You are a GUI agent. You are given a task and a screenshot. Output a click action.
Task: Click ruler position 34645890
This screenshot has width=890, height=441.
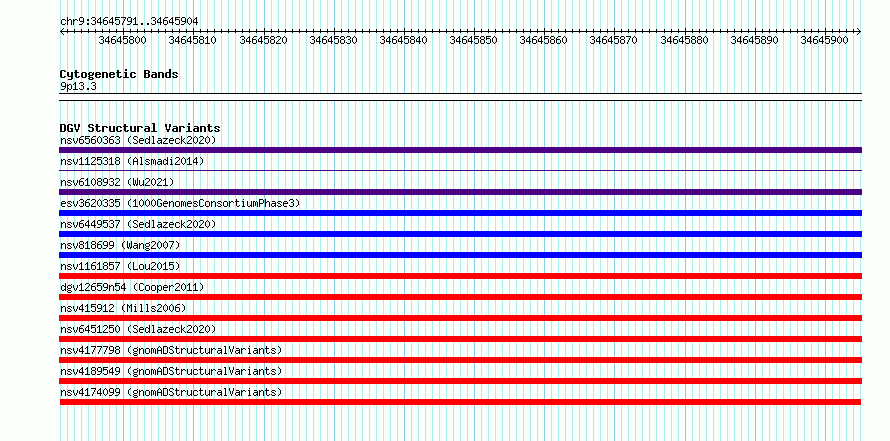click(754, 40)
